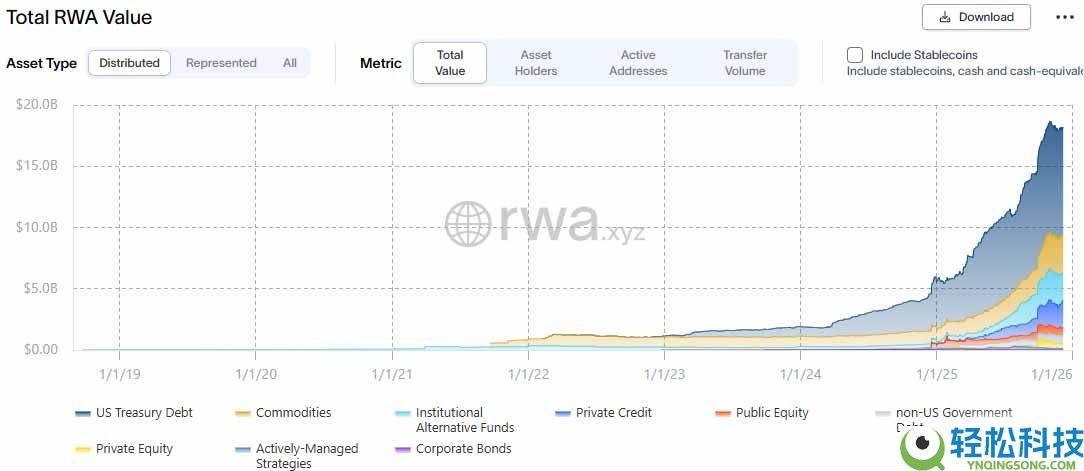
Task: Select the Distributed asset type
Action: 130,63
